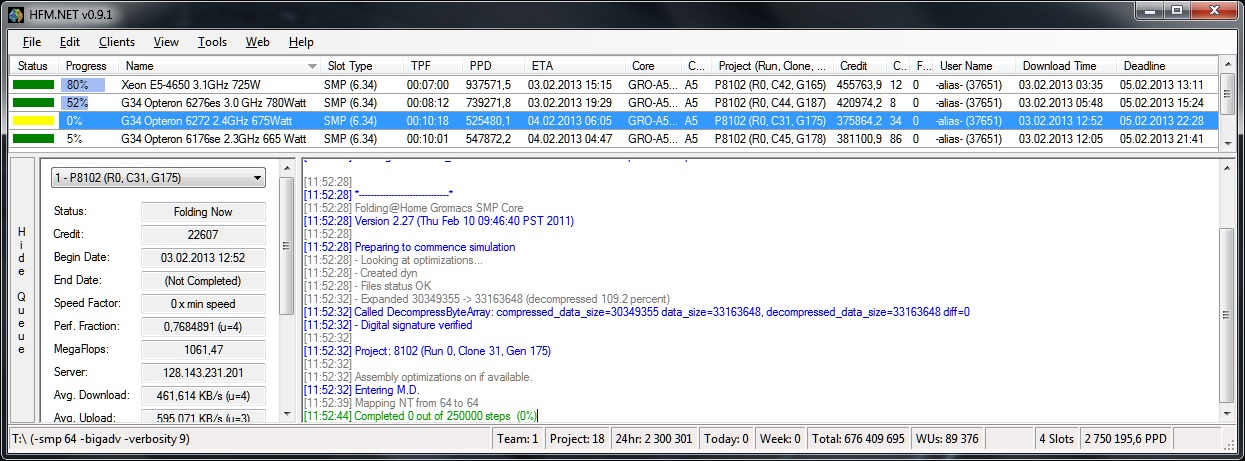Click log line Preparing to commence simulation
1245x461 pixels.
point(409,247)
